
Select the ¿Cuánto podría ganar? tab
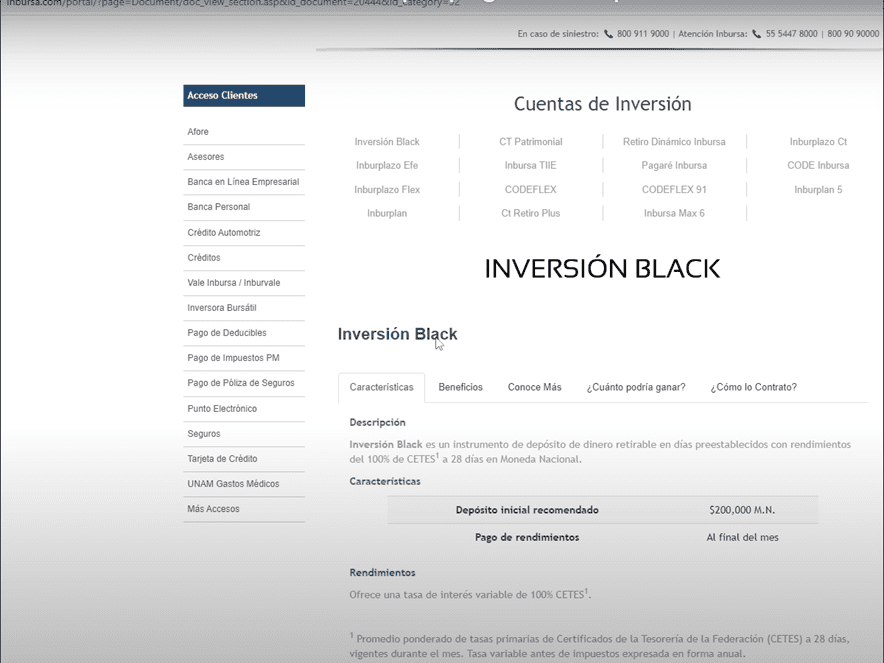636,387
